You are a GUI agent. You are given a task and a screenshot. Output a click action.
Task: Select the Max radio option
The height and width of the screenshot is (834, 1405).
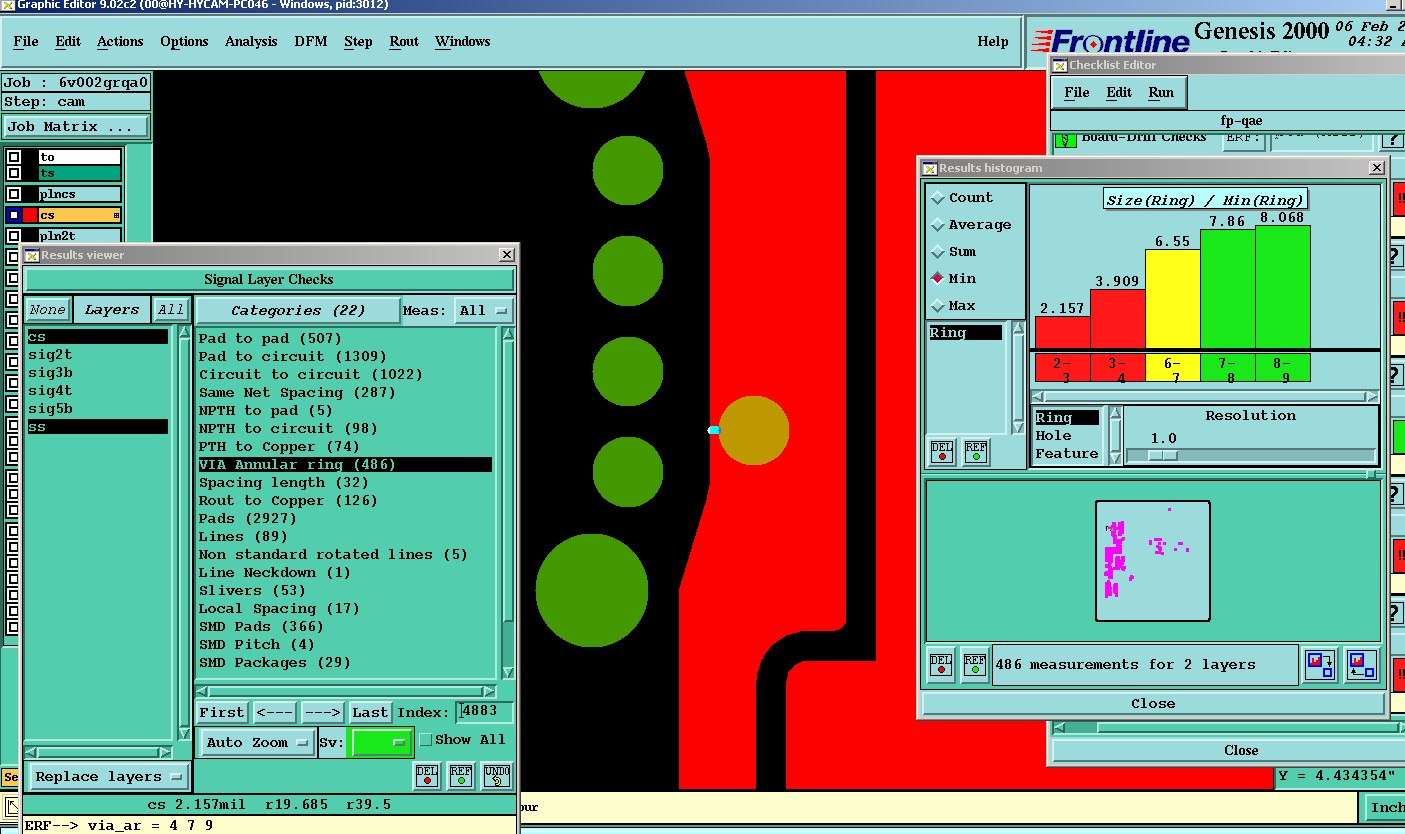pyautogui.click(x=938, y=306)
